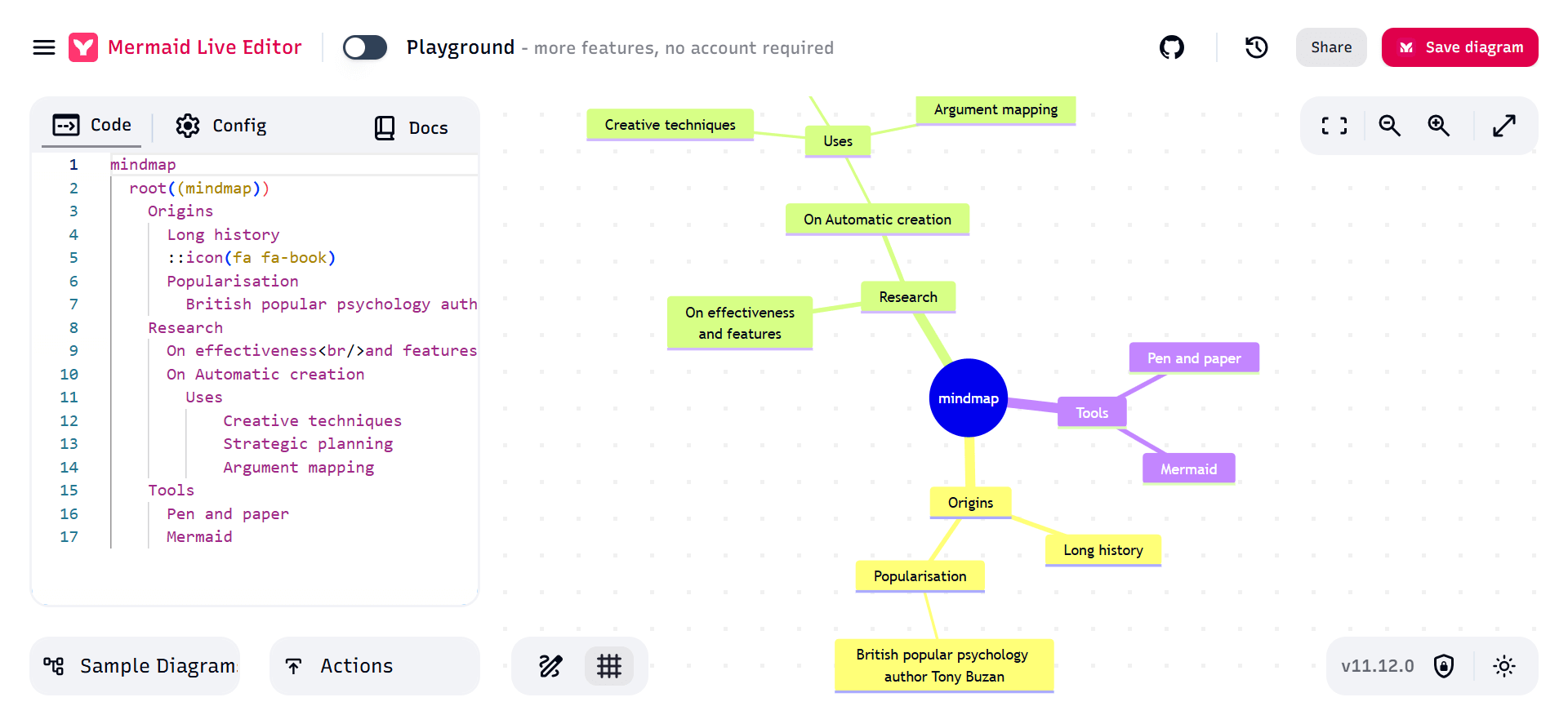Screen dimensions: 1568x724
Task: Open the Docs link
Action: coord(412,127)
